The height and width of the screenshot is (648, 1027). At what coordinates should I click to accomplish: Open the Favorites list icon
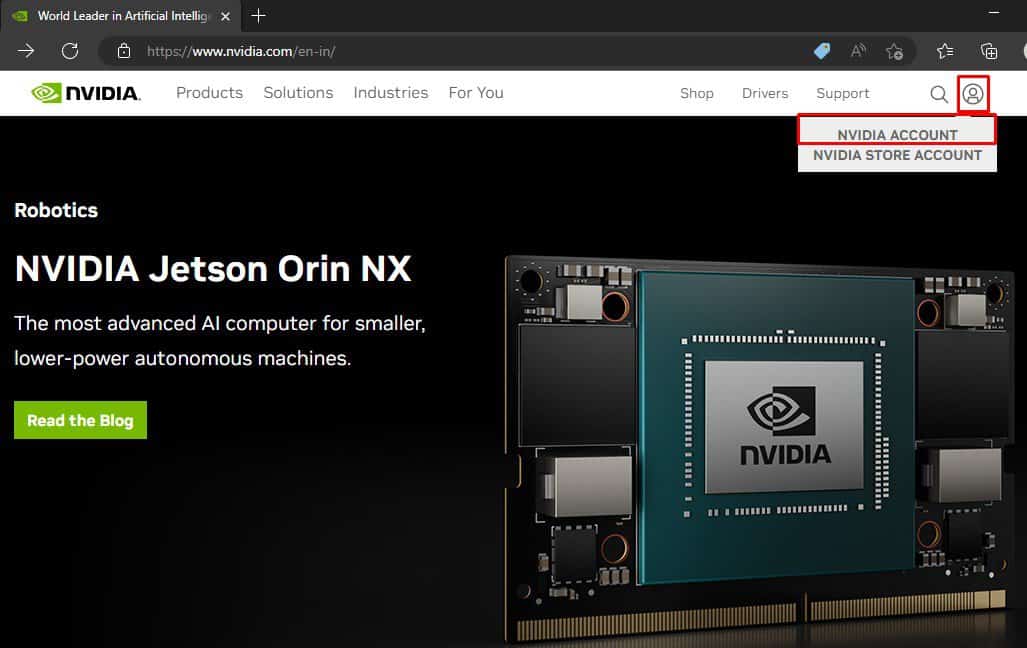945,51
